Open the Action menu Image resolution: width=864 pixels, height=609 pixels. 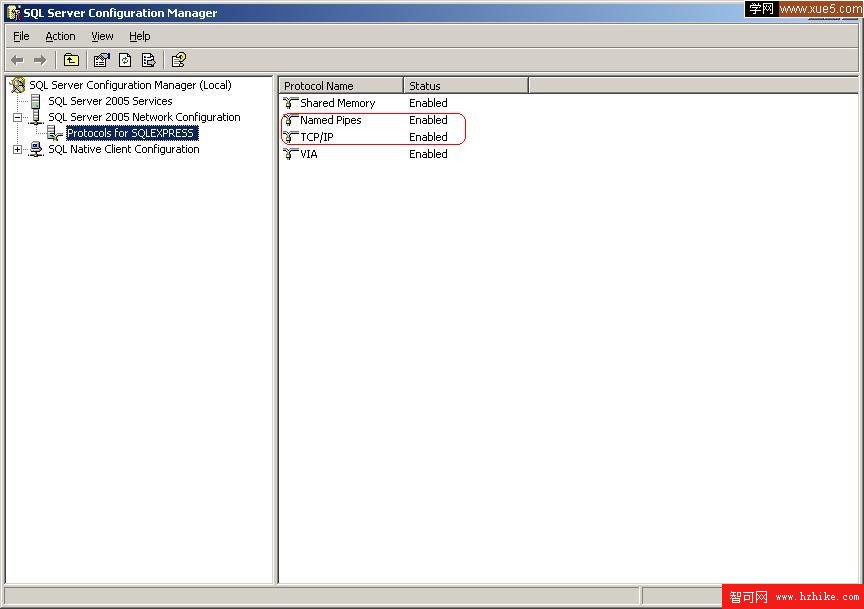coord(60,36)
